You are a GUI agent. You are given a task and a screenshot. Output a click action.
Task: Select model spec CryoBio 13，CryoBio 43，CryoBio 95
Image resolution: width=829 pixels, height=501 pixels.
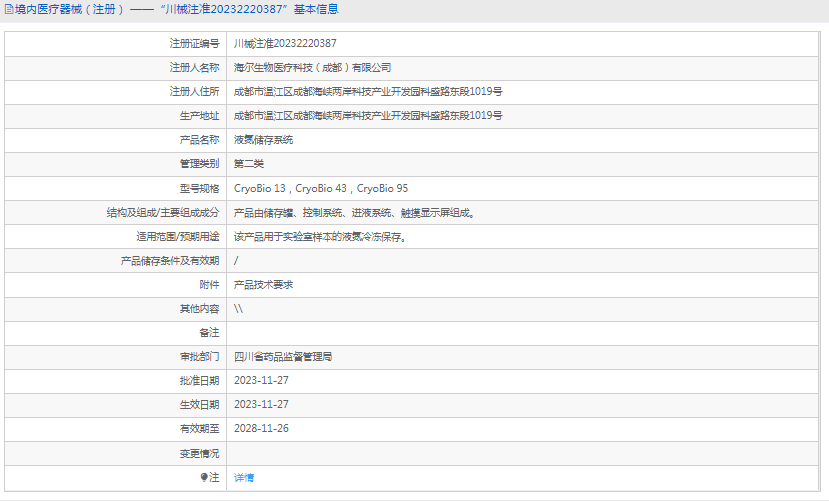[321, 188]
